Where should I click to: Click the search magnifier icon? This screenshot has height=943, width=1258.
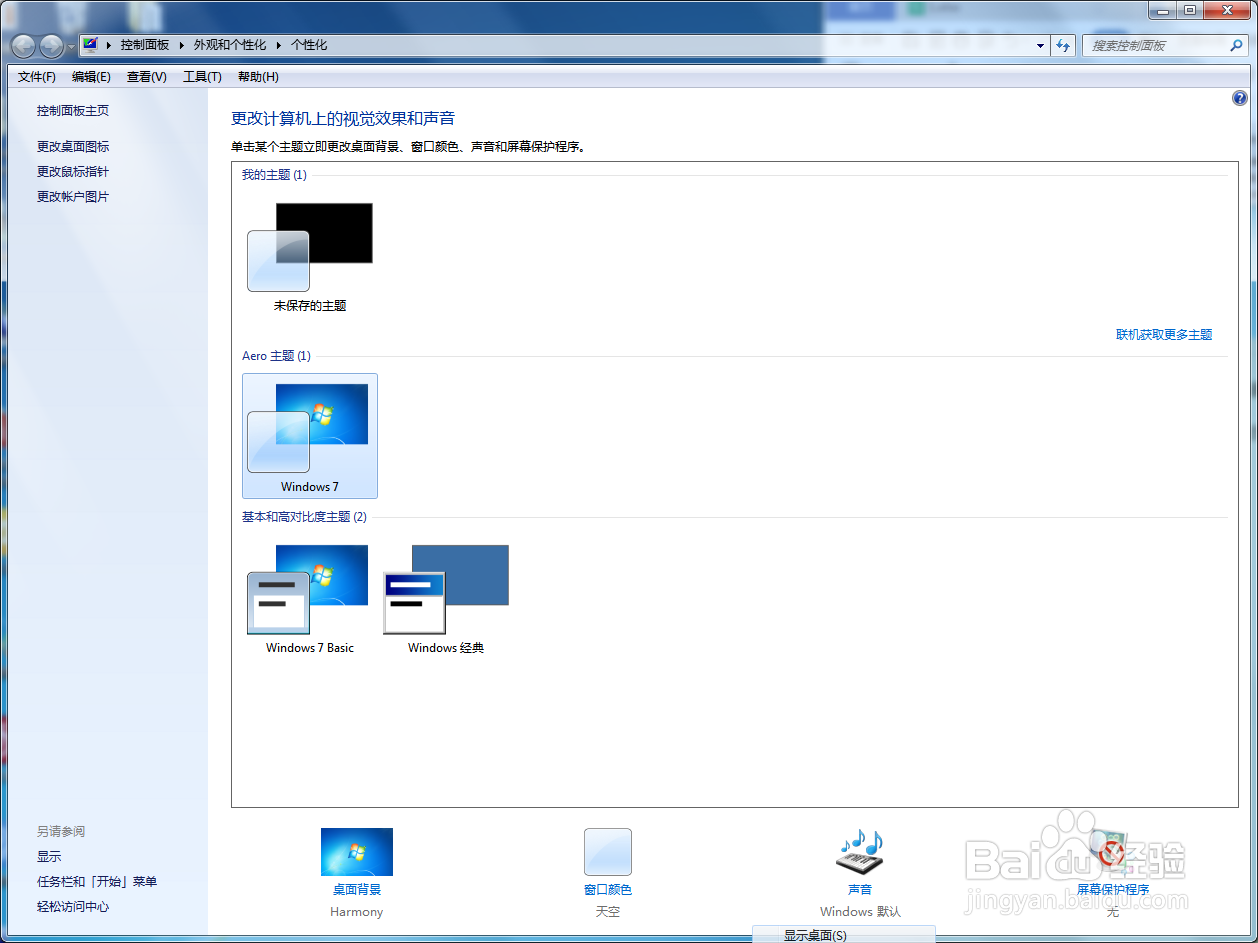tap(1236, 45)
